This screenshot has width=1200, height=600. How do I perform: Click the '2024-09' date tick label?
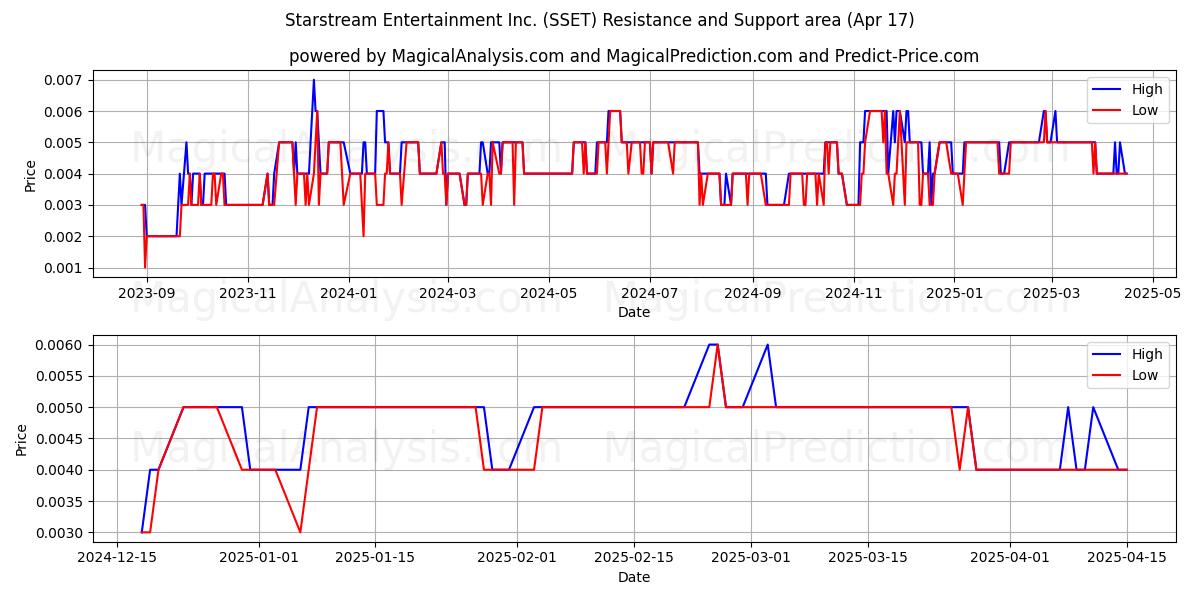(x=752, y=293)
